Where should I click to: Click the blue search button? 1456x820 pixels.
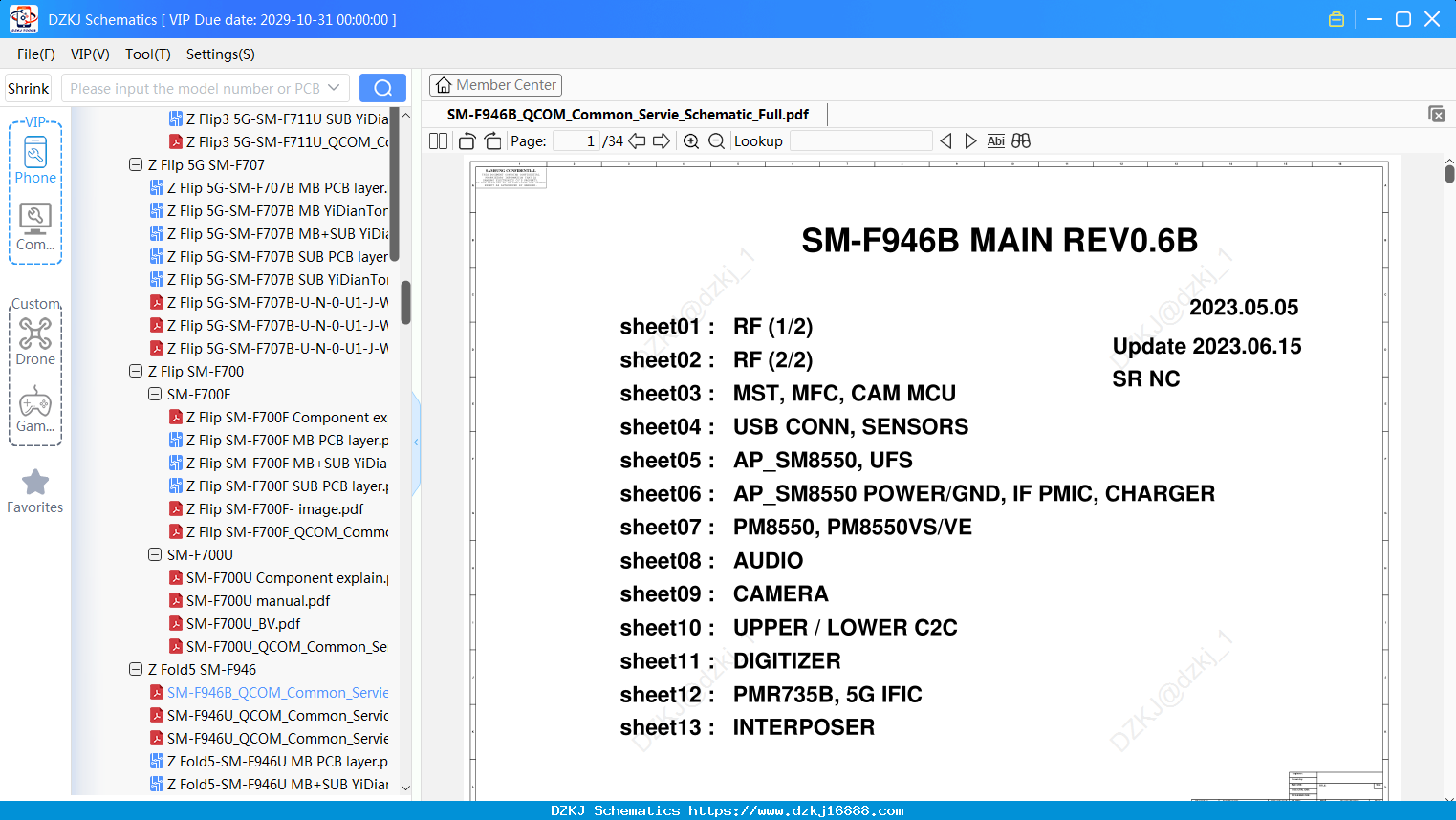click(382, 88)
